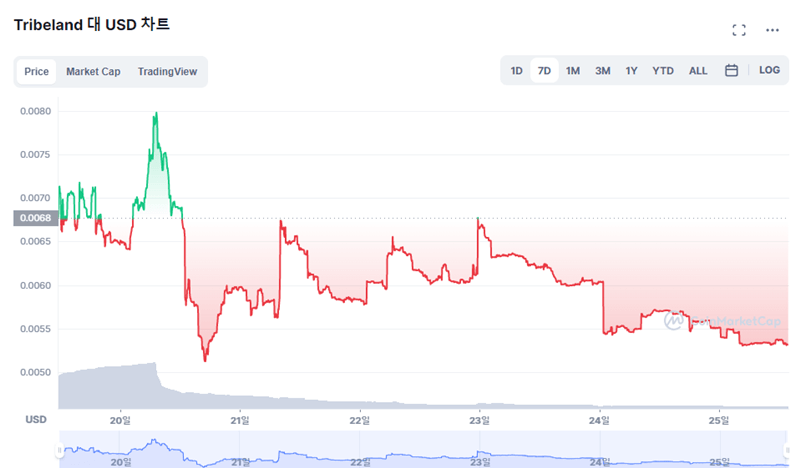Click the right handle of range navigator
This screenshot has height=468, width=800.
coord(786,450)
